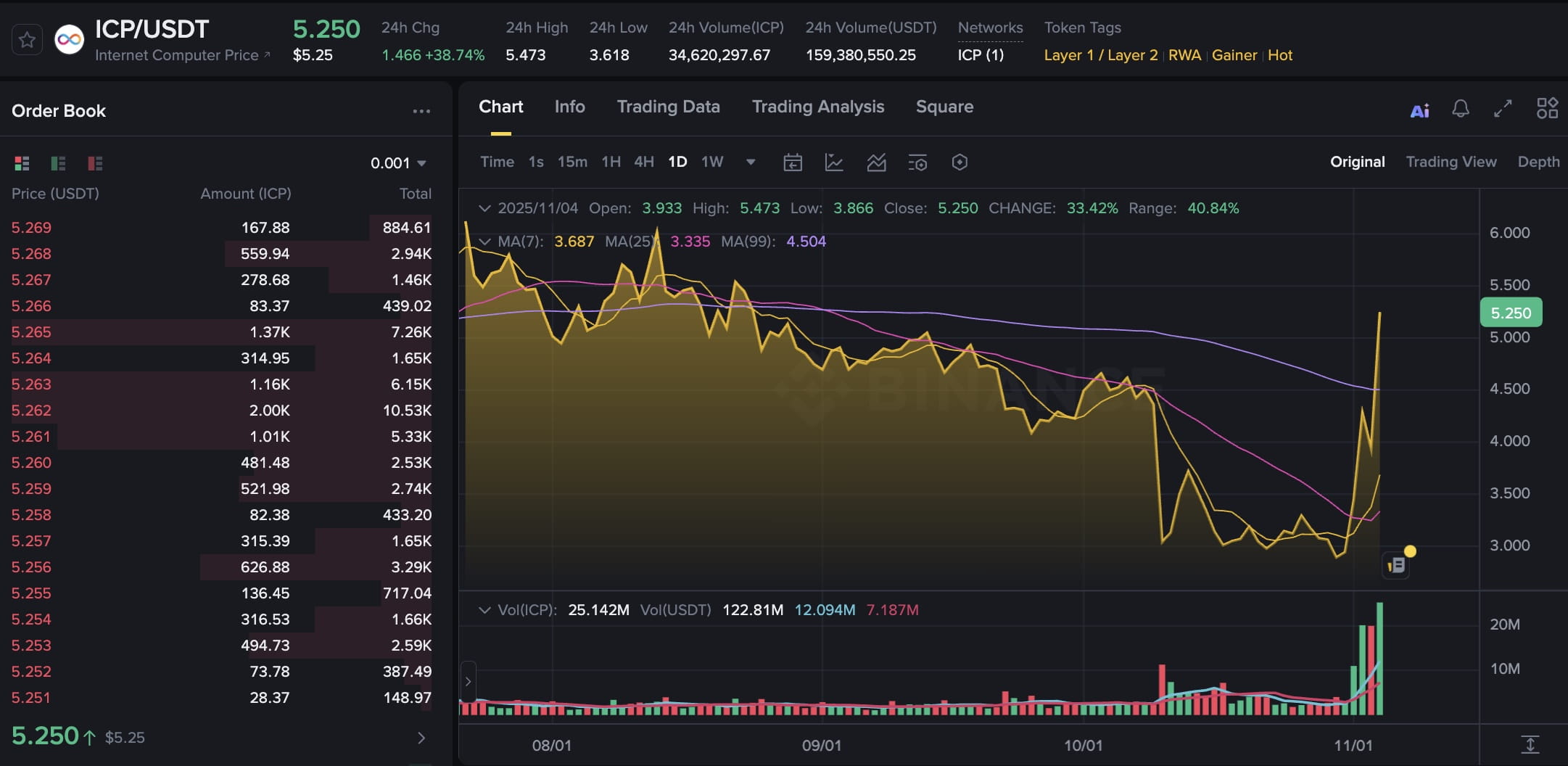The height and width of the screenshot is (766, 1568).
Task: Open price alerts via the bell icon
Action: (1460, 109)
